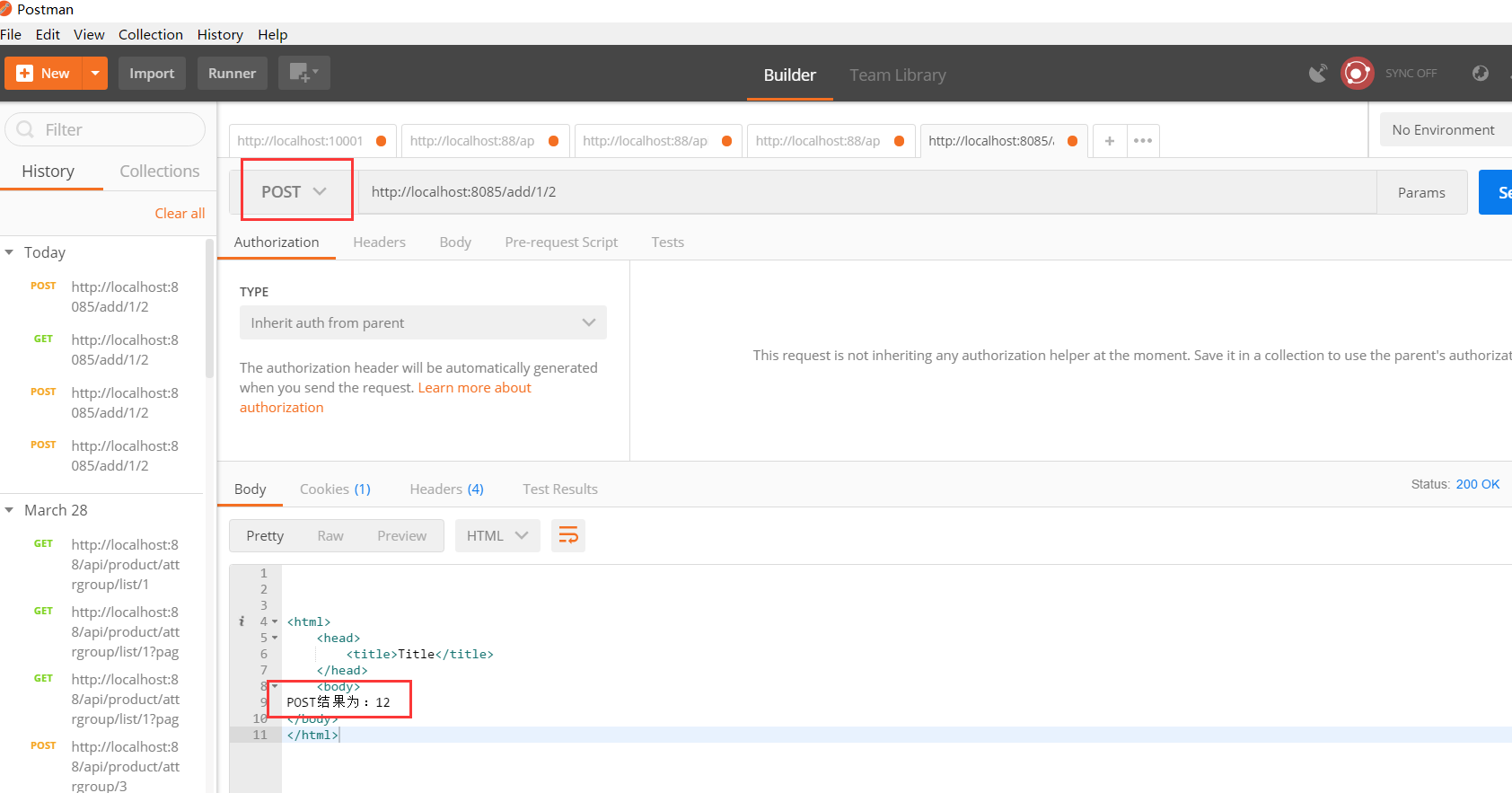
Task: Click the red sync status icon
Action: click(x=1358, y=73)
